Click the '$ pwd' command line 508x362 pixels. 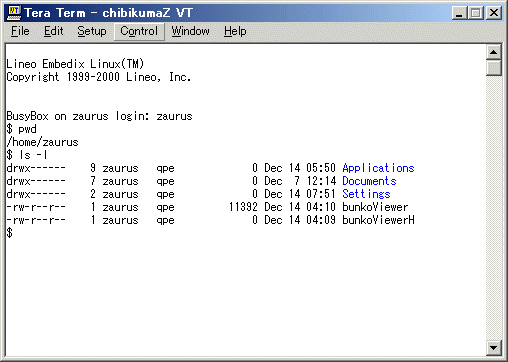coord(22,129)
